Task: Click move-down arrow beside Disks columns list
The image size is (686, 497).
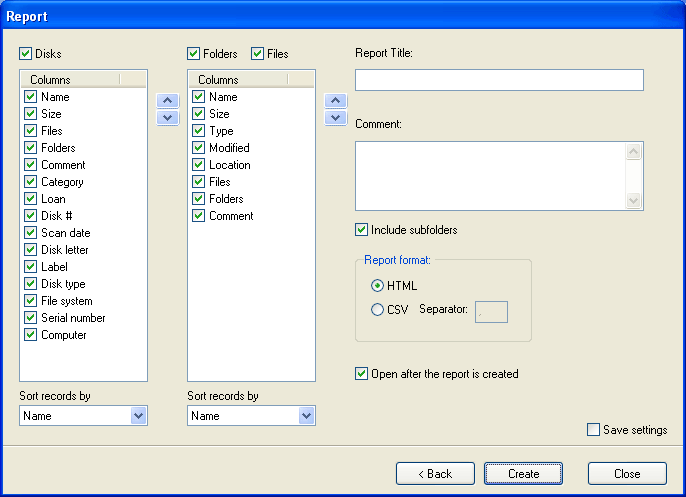Action: (x=168, y=117)
